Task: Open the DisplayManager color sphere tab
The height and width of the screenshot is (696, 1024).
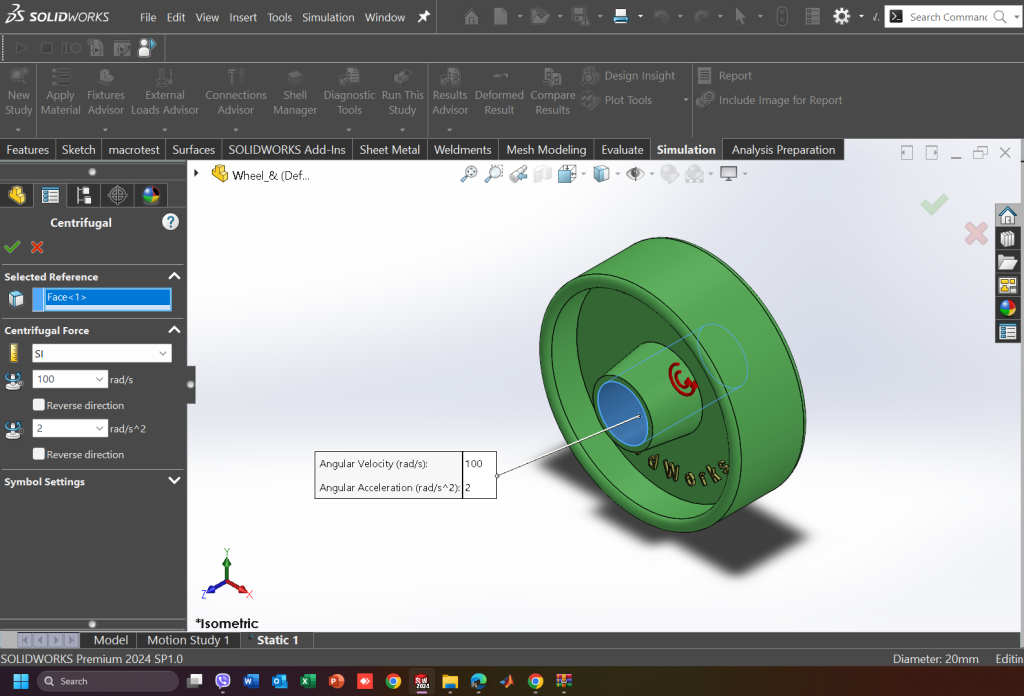Action: coord(151,195)
